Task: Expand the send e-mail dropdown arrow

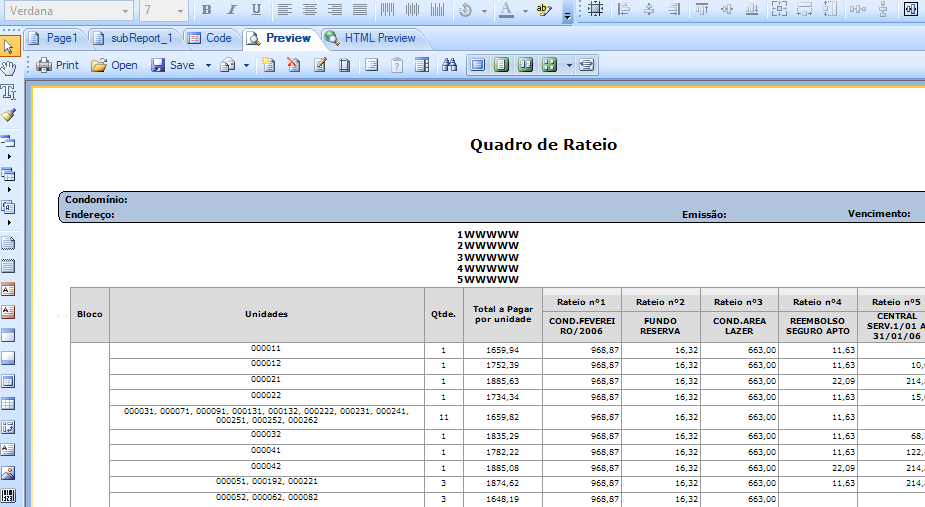Action: click(x=247, y=65)
